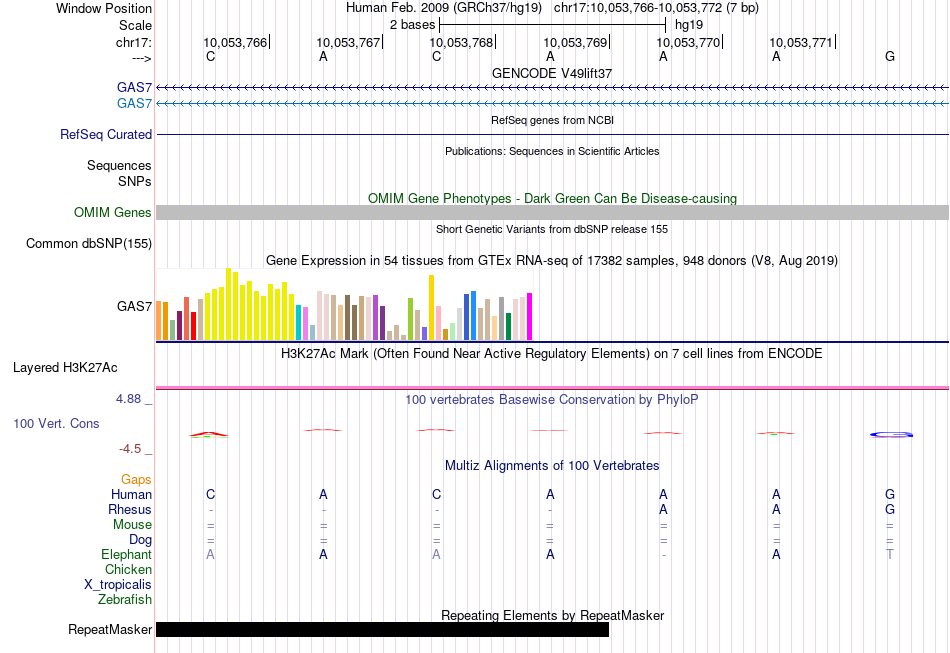
Task: Click the GAS7 label beside the GTEx bar chart
Action: coord(134,306)
